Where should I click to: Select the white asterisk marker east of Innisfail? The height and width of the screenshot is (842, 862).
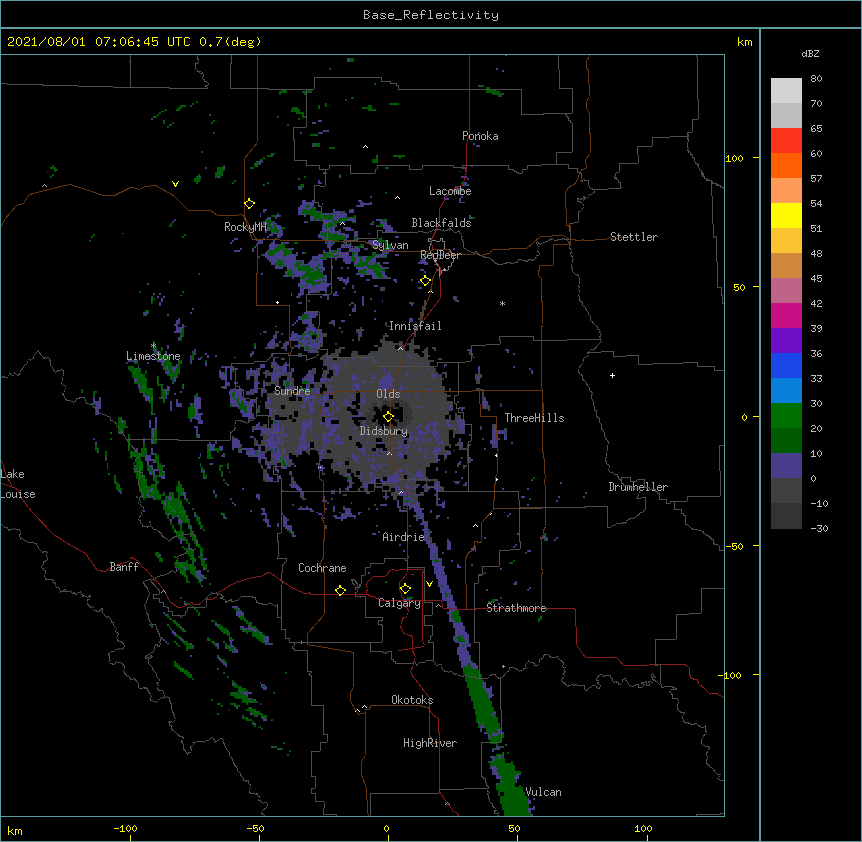tap(502, 303)
